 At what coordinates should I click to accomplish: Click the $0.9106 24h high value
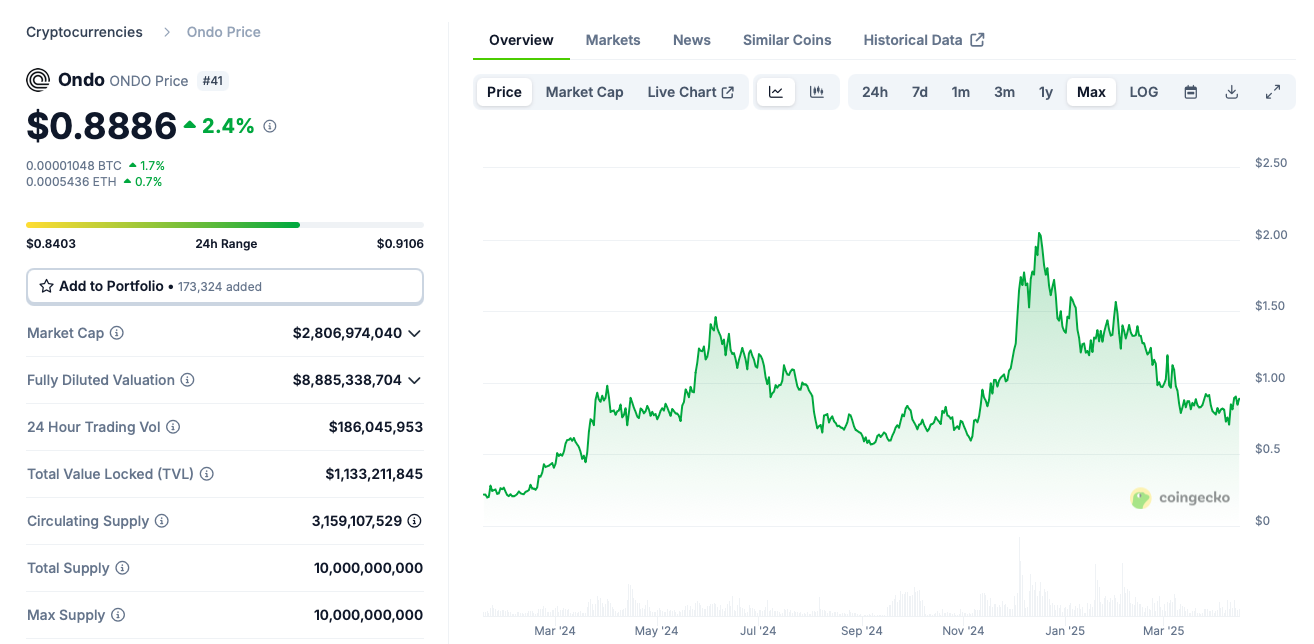400,243
